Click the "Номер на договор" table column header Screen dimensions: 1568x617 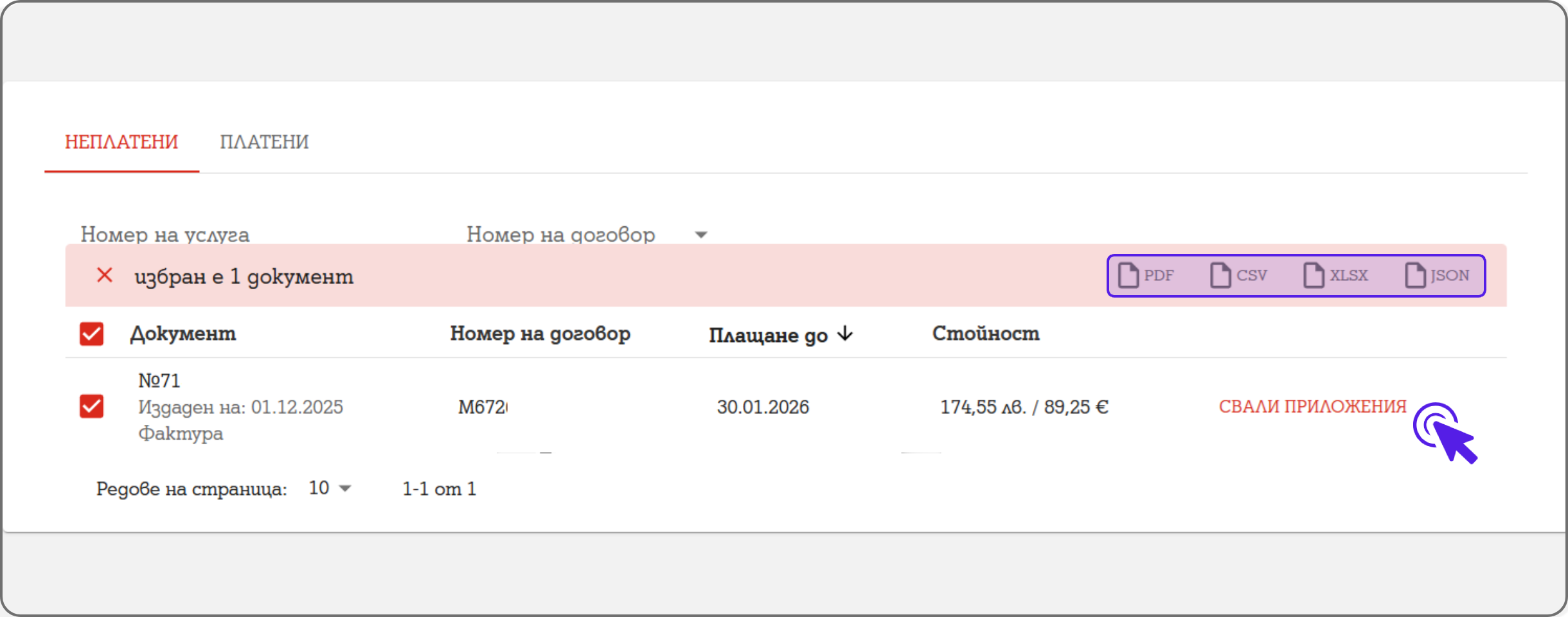tap(540, 334)
